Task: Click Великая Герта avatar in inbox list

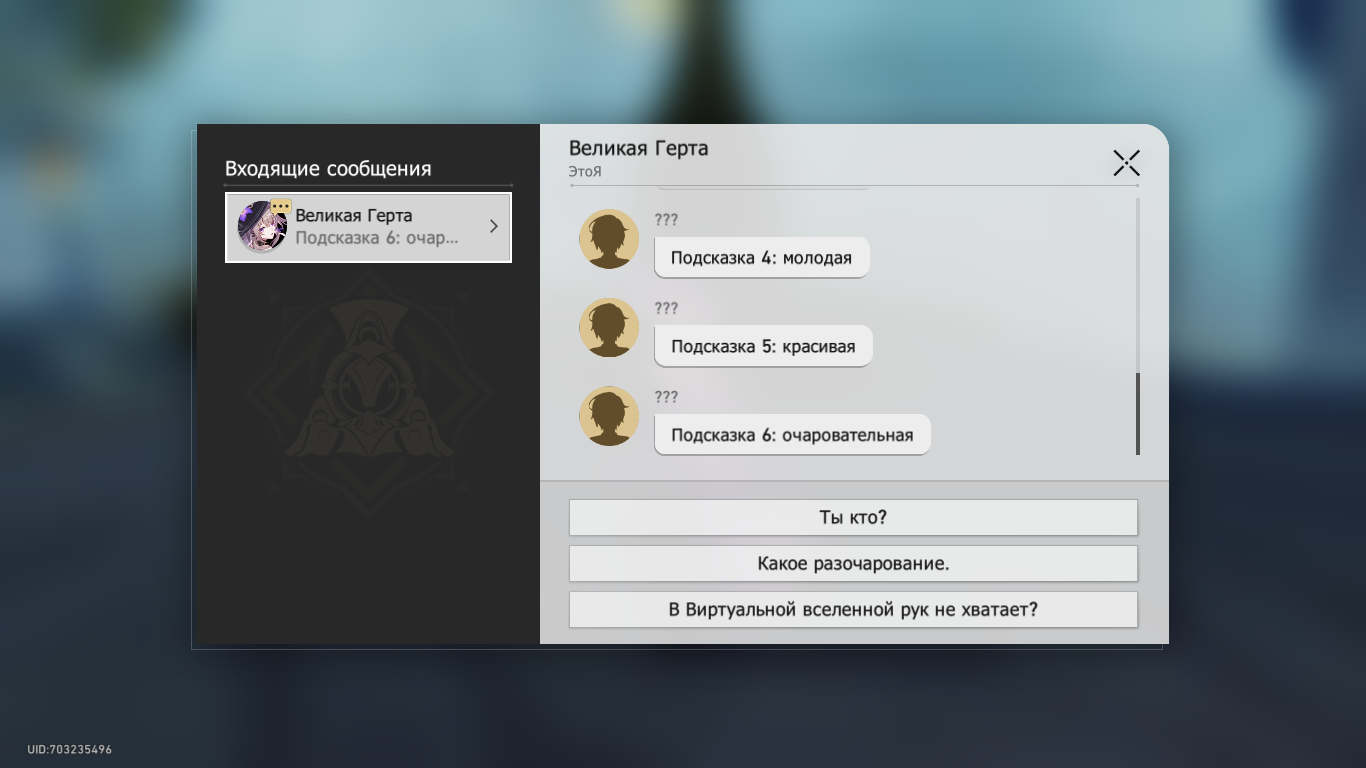Action: coord(262,227)
